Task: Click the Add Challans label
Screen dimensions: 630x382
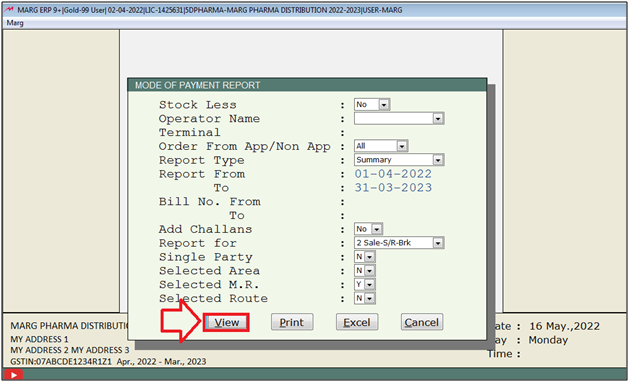Action: pos(205,229)
